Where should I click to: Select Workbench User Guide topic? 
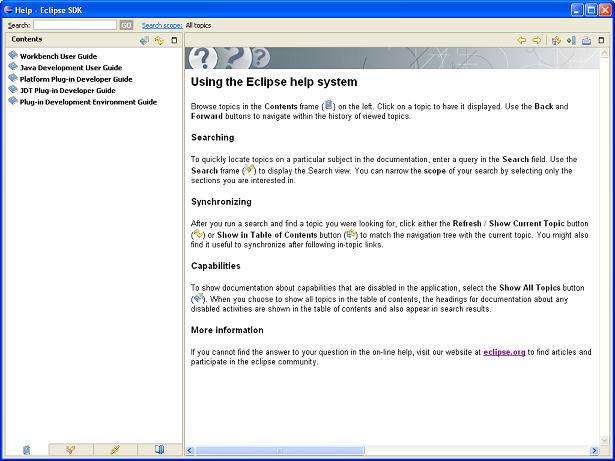[x=58, y=56]
